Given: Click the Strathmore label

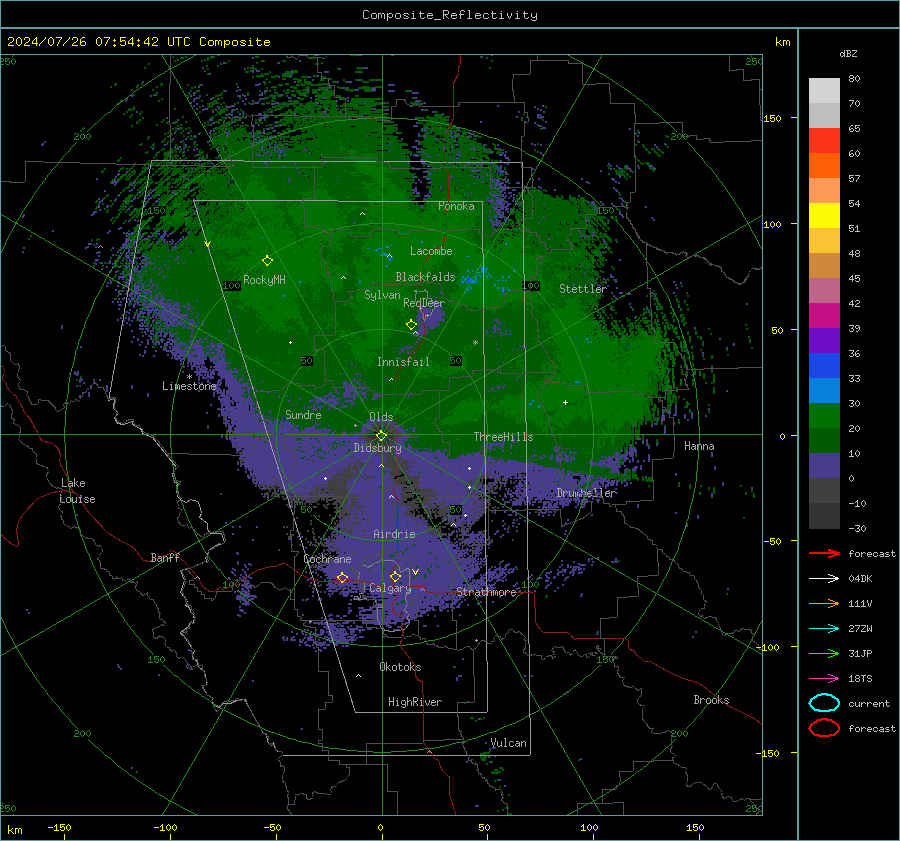Looking at the screenshot, I should pyautogui.click(x=486, y=592).
